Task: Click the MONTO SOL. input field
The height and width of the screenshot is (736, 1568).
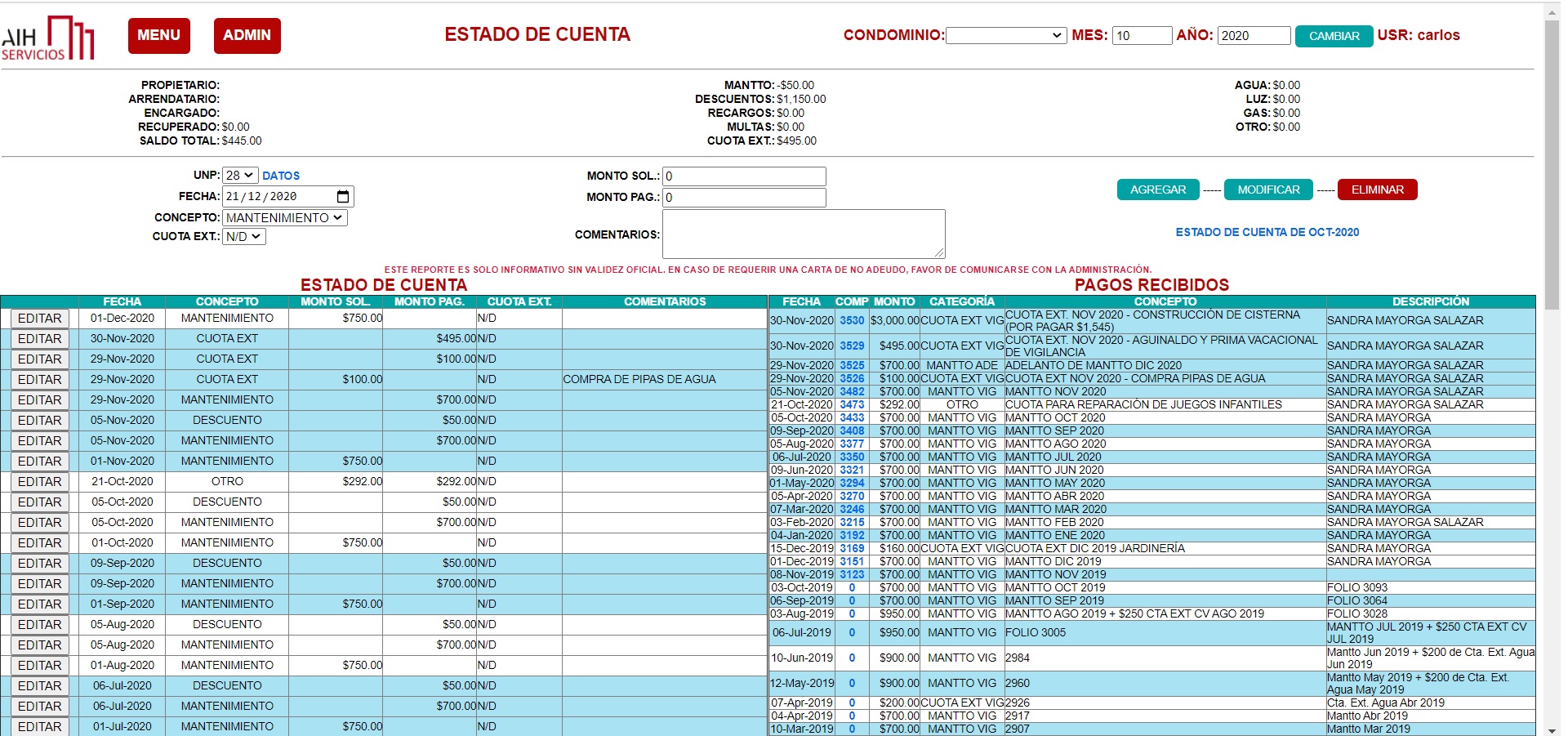Action: pos(744,176)
